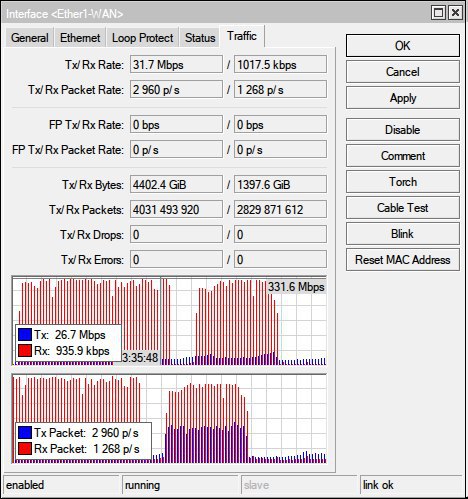Run the Cable Test

tap(403, 208)
